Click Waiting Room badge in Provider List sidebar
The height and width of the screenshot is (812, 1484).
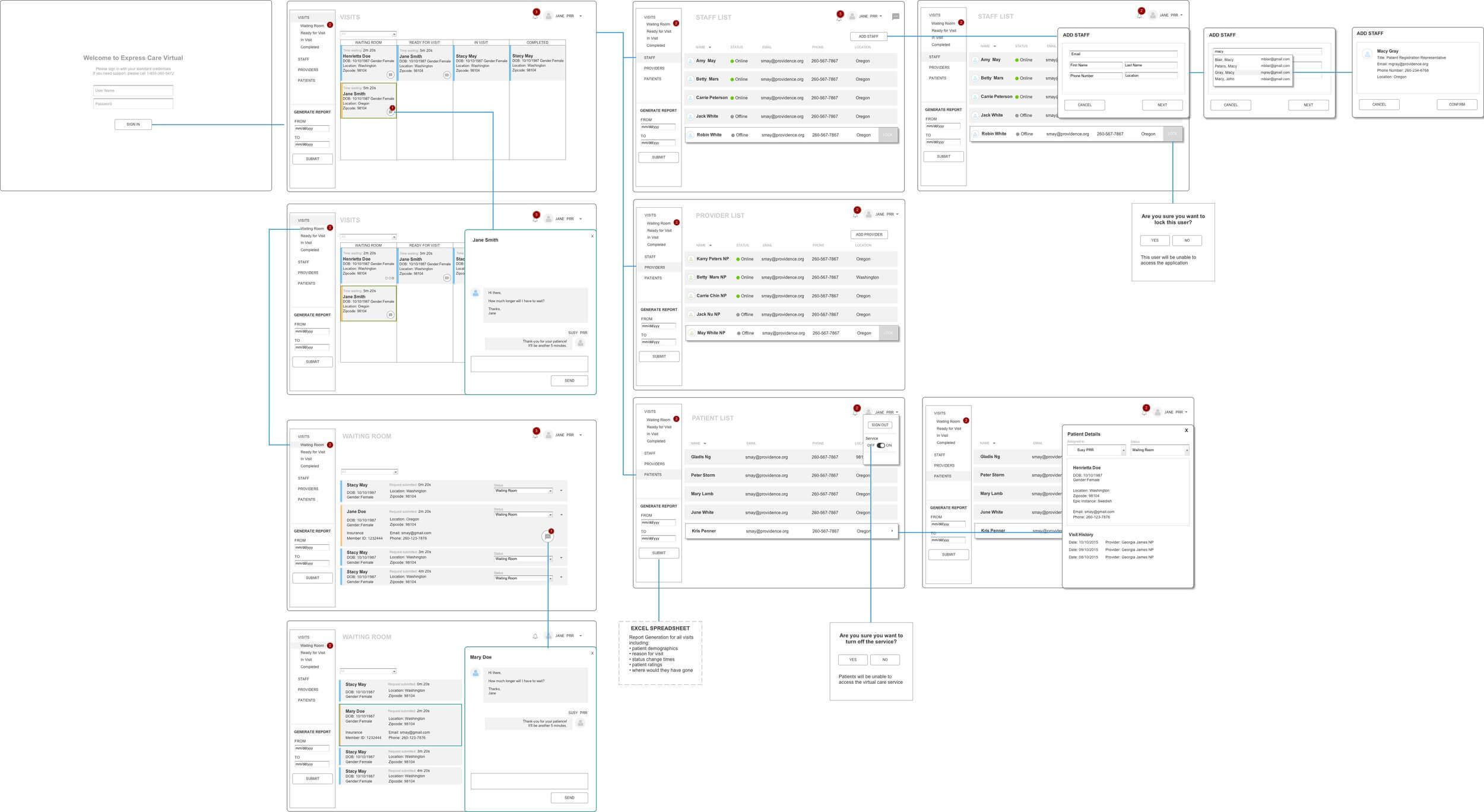tap(676, 223)
